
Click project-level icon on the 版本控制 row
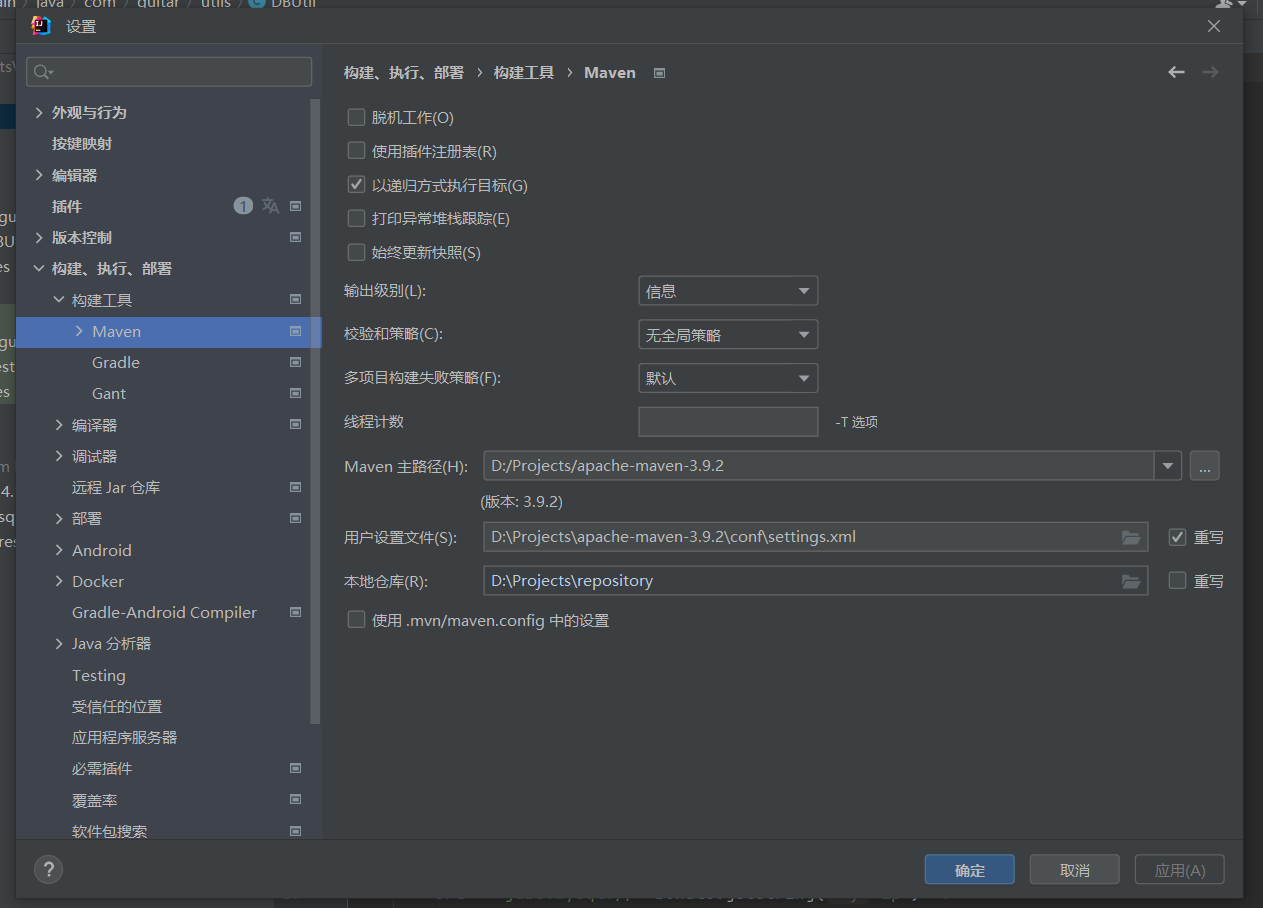[x=295, y=237]
